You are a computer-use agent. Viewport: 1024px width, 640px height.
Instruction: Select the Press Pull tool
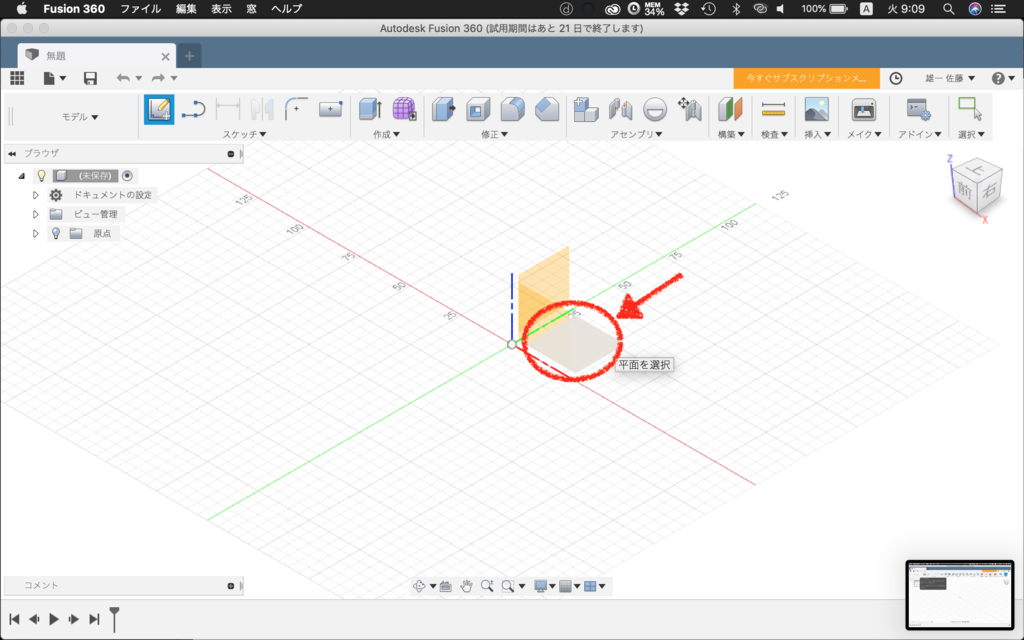pos(444,109)
